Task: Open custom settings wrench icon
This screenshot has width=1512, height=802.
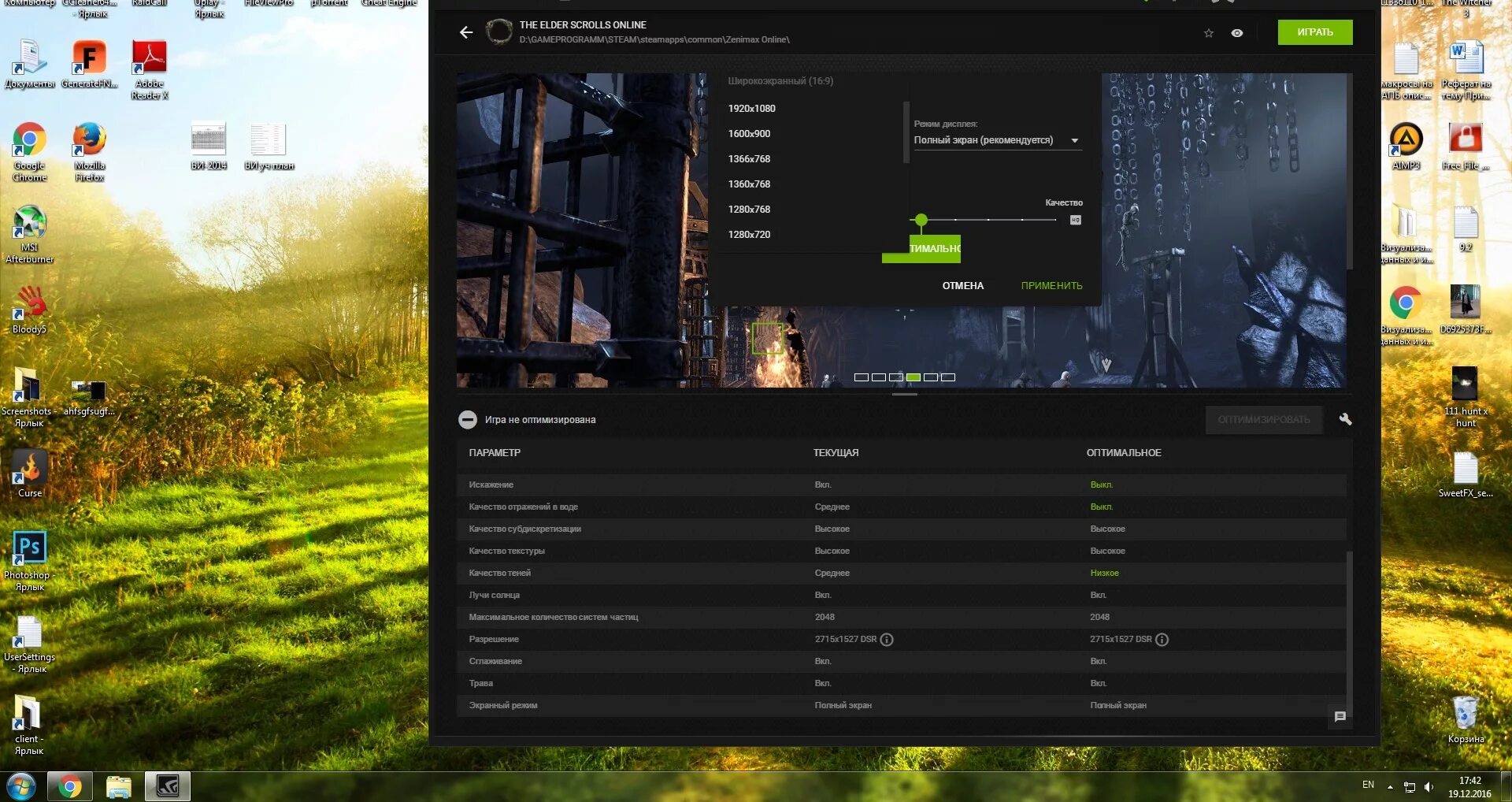Action: coord(1345,419)
